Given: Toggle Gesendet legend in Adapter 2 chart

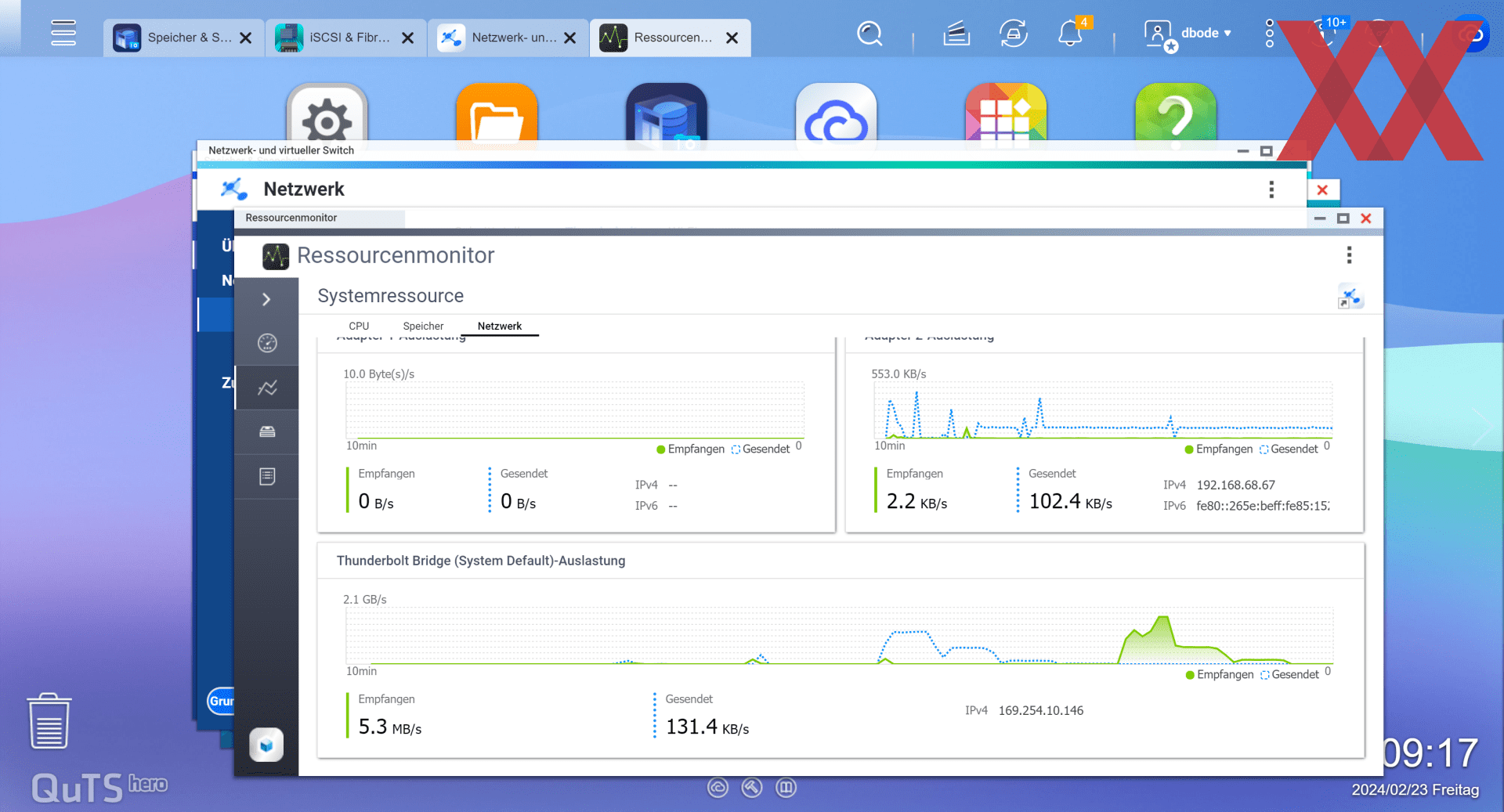Looking at the screenshot, I should click(1289, 449).
